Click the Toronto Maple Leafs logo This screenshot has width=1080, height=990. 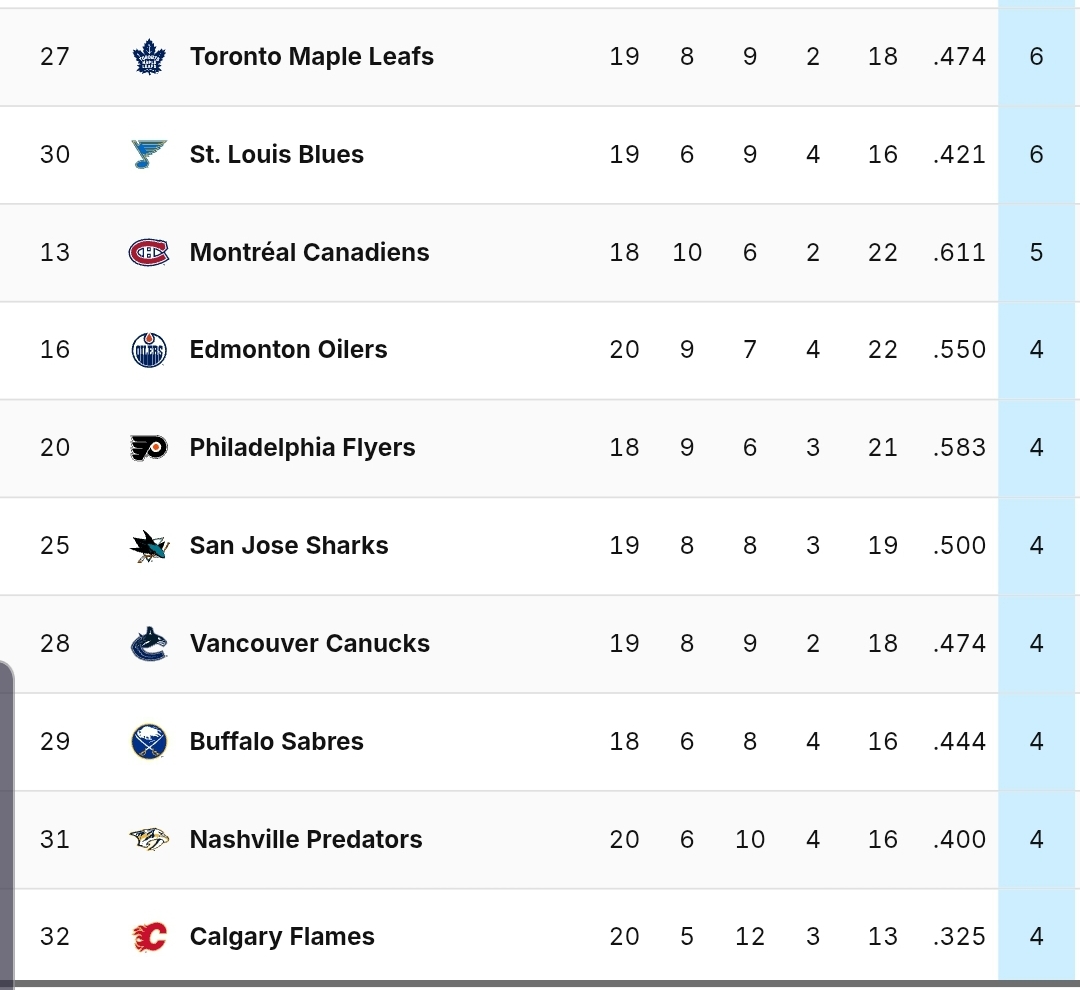(x=149, y=56)
